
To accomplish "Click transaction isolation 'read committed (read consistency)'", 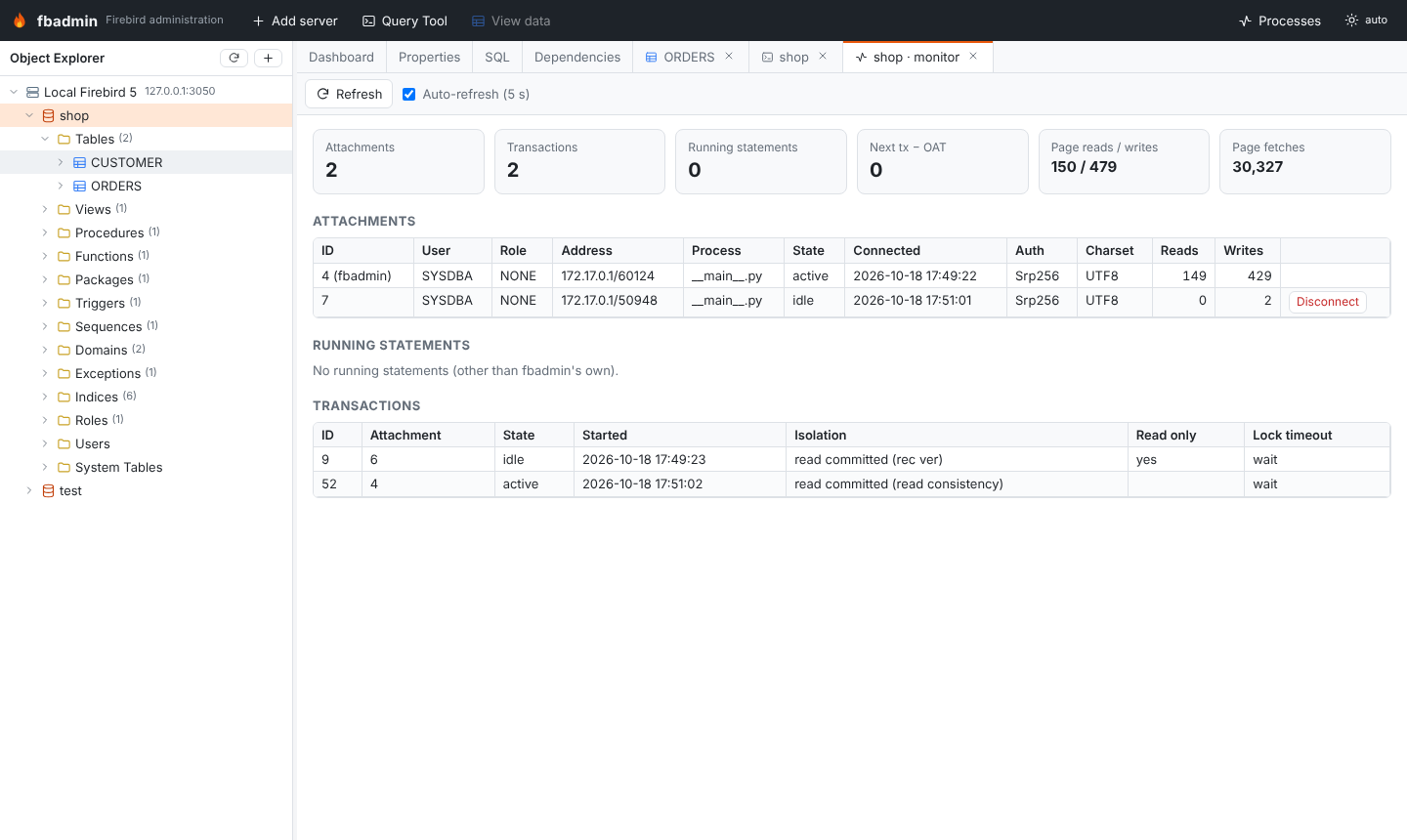I will [899, 483].
